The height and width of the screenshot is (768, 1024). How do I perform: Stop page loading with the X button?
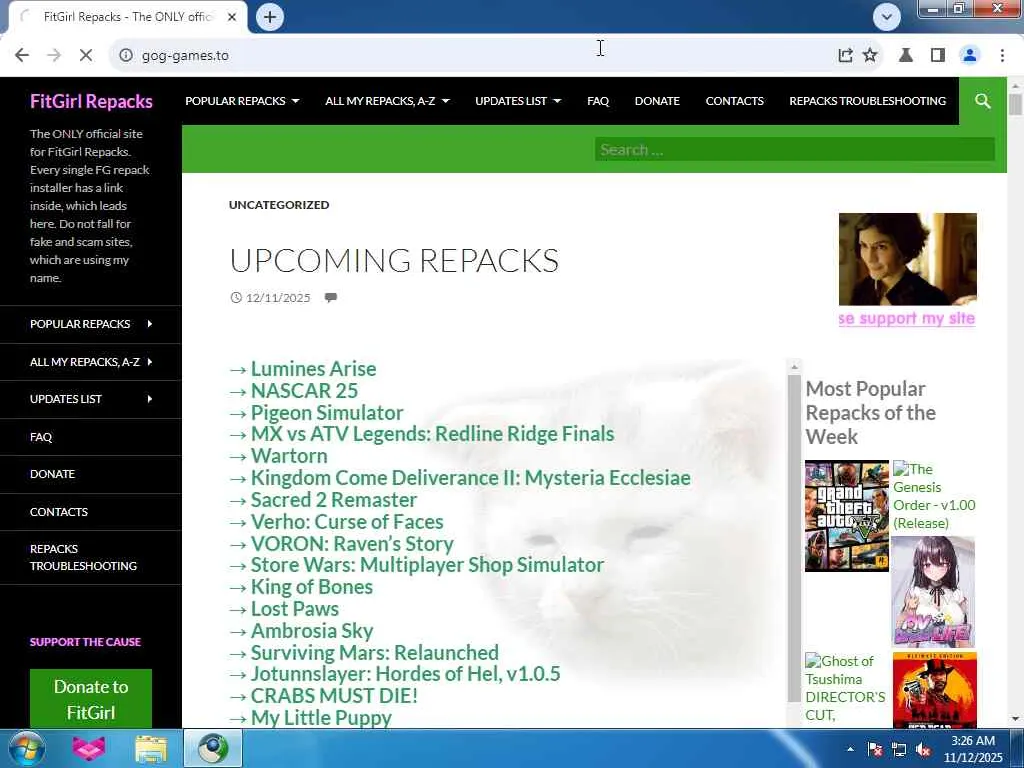(86, 56)
